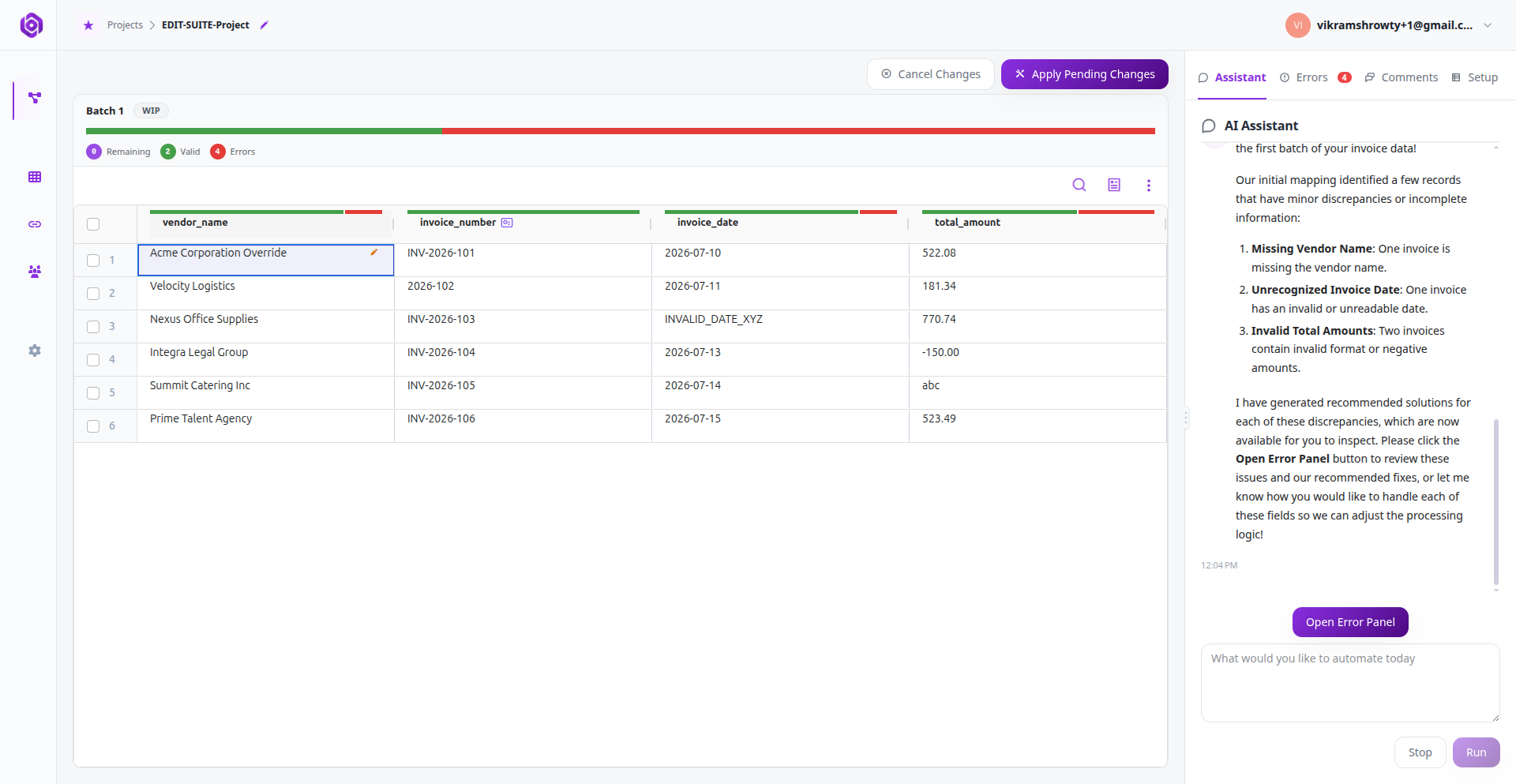Toggle the select-all rows checkbox

pyautogui.click(x=93, y=224)
